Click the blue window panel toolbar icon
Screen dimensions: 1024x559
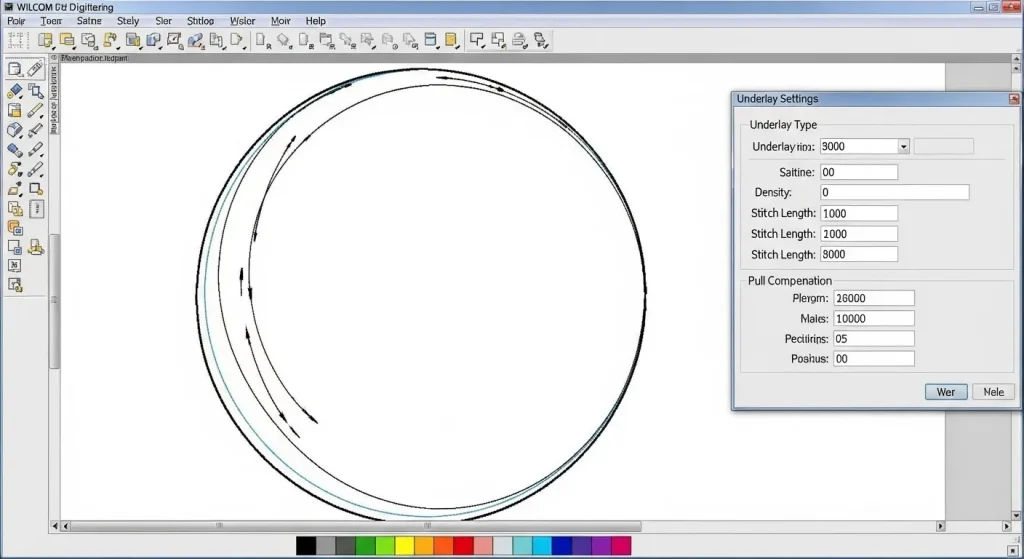coord(430,40)
